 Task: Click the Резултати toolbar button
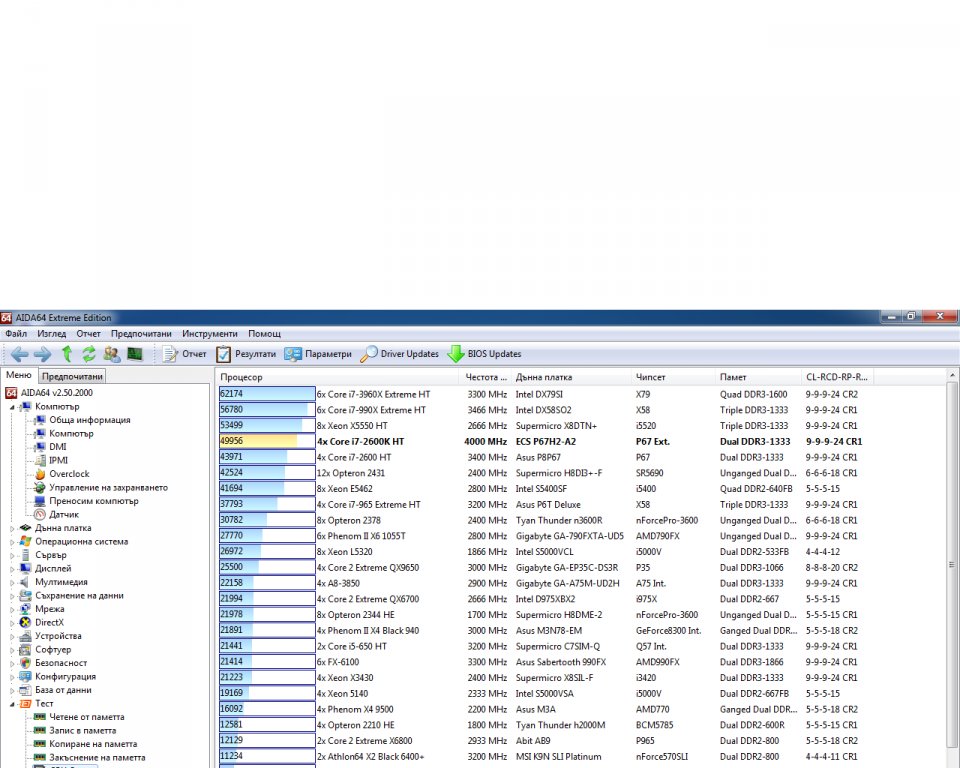246,354
